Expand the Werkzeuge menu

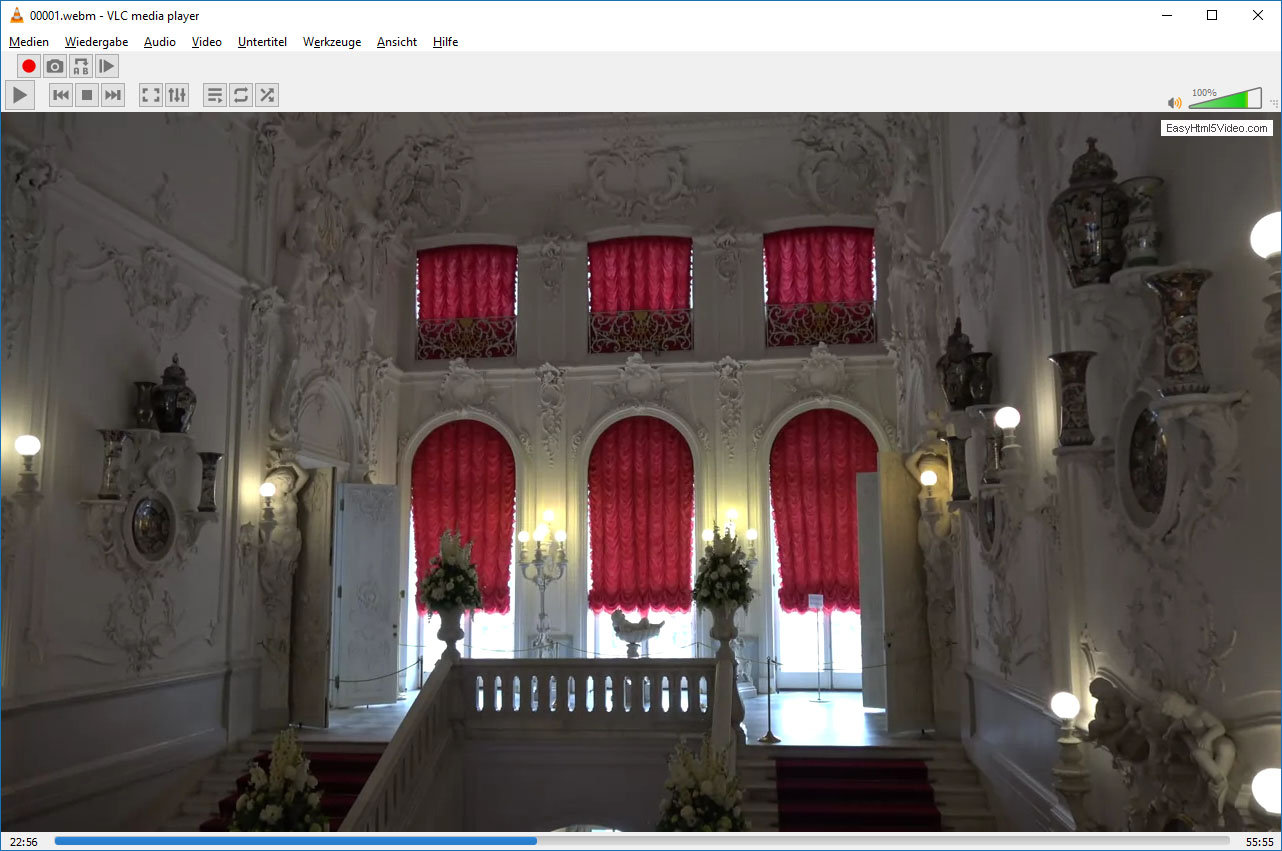(x=332, y=42)
